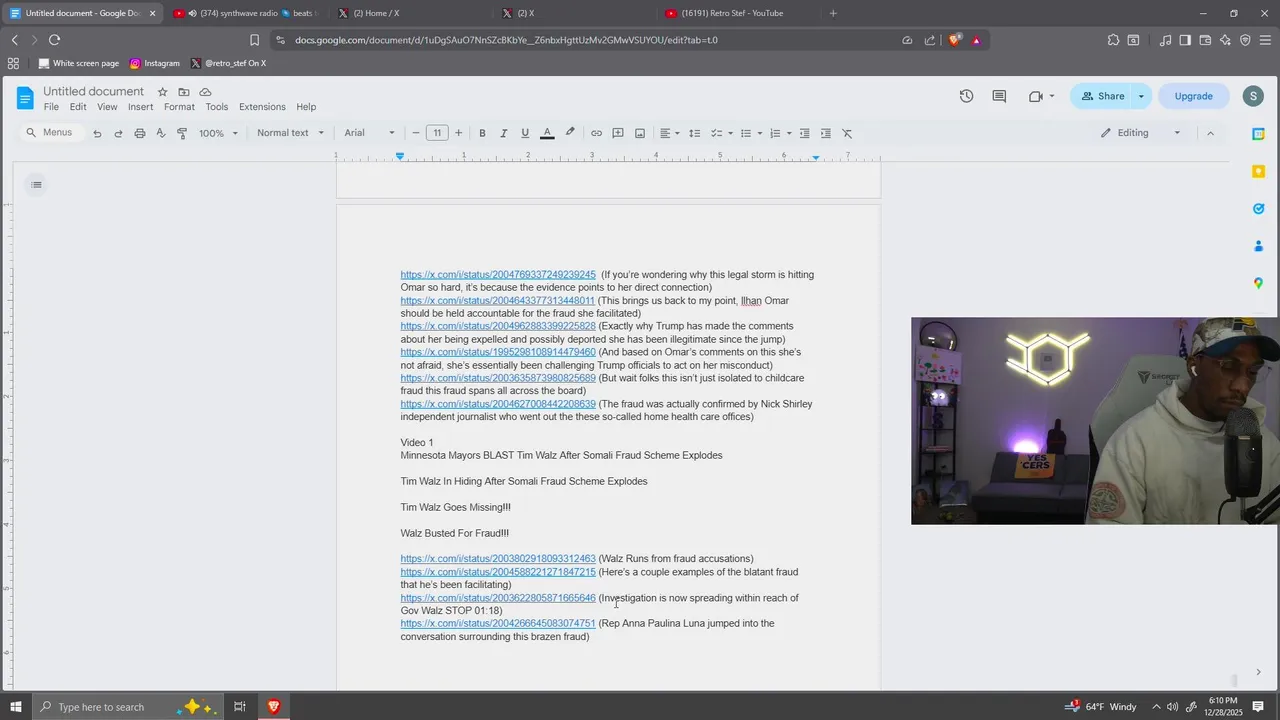The height and width of the screenshot is (720, 1280).
Task: Open Google Keep in side panel
Action: [x=1259, y=171]
